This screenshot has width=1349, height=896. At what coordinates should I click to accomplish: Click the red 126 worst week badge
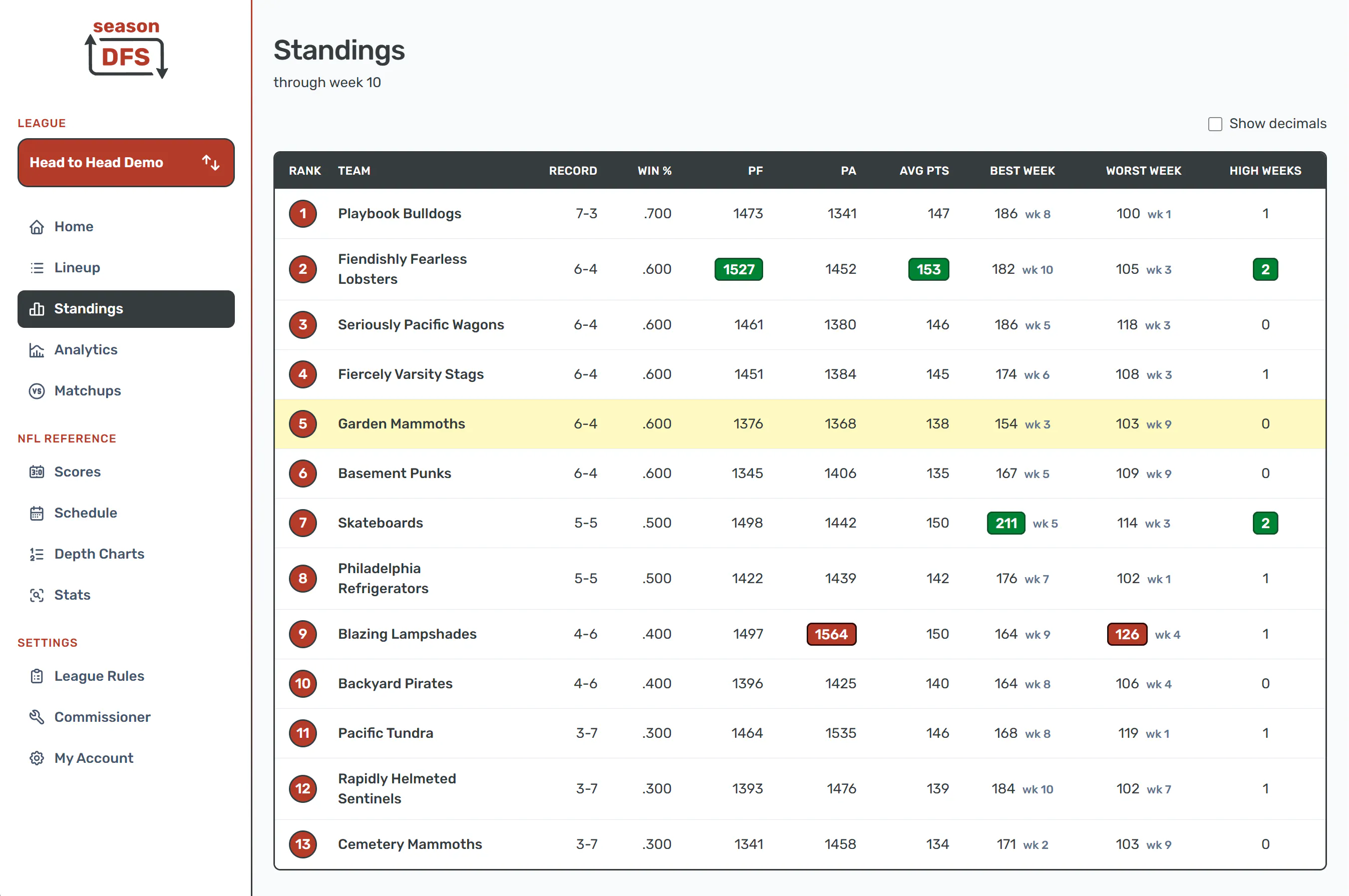pyautogui.click(x=1127, y=634)
